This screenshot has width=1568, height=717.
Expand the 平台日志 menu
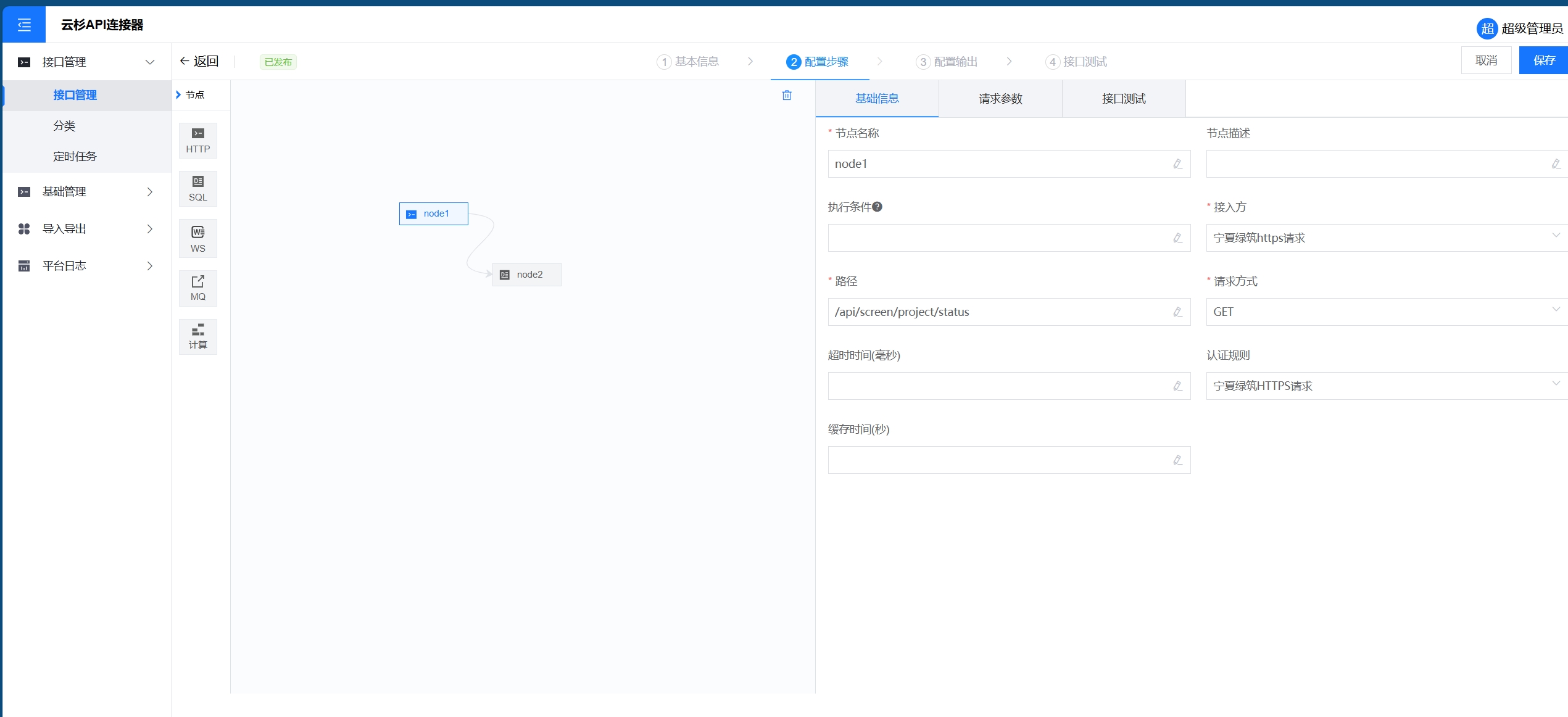tap(149, 266)
